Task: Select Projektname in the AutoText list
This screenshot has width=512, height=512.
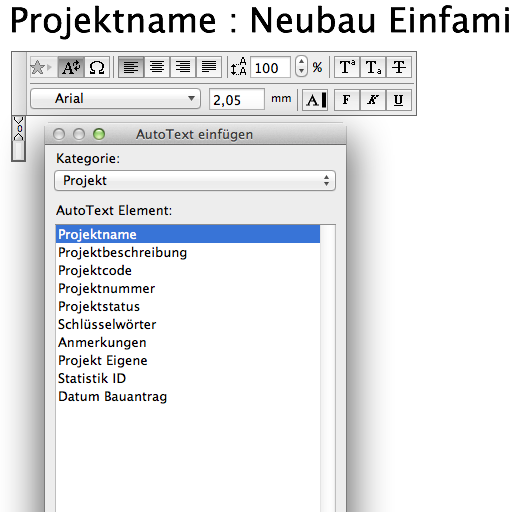Action: (x=188, y=234)
